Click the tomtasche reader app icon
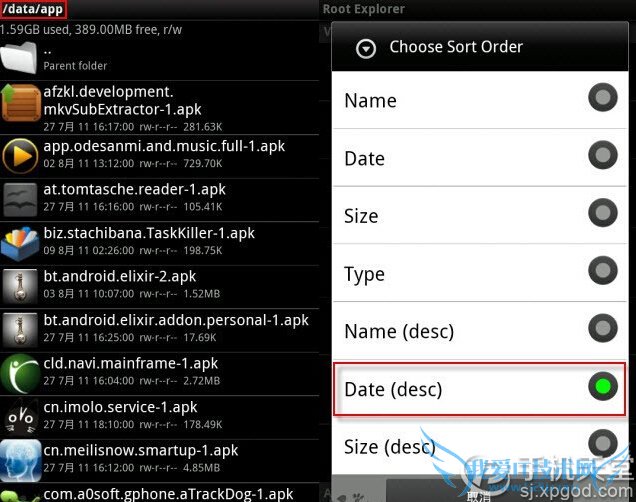Viewport: 636px width, 502px height. (x=20, y=199)
